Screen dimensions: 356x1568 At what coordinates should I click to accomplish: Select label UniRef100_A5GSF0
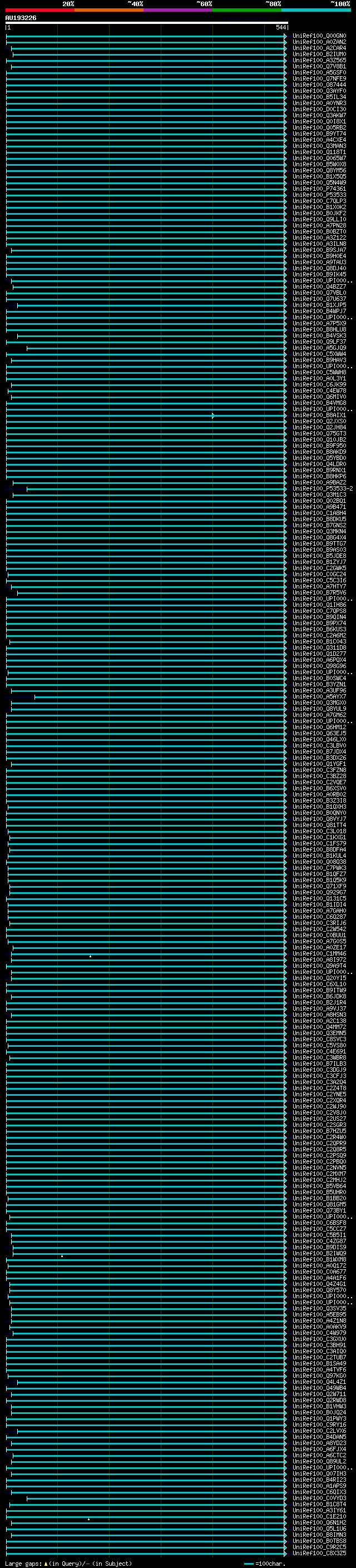(319, 72)
